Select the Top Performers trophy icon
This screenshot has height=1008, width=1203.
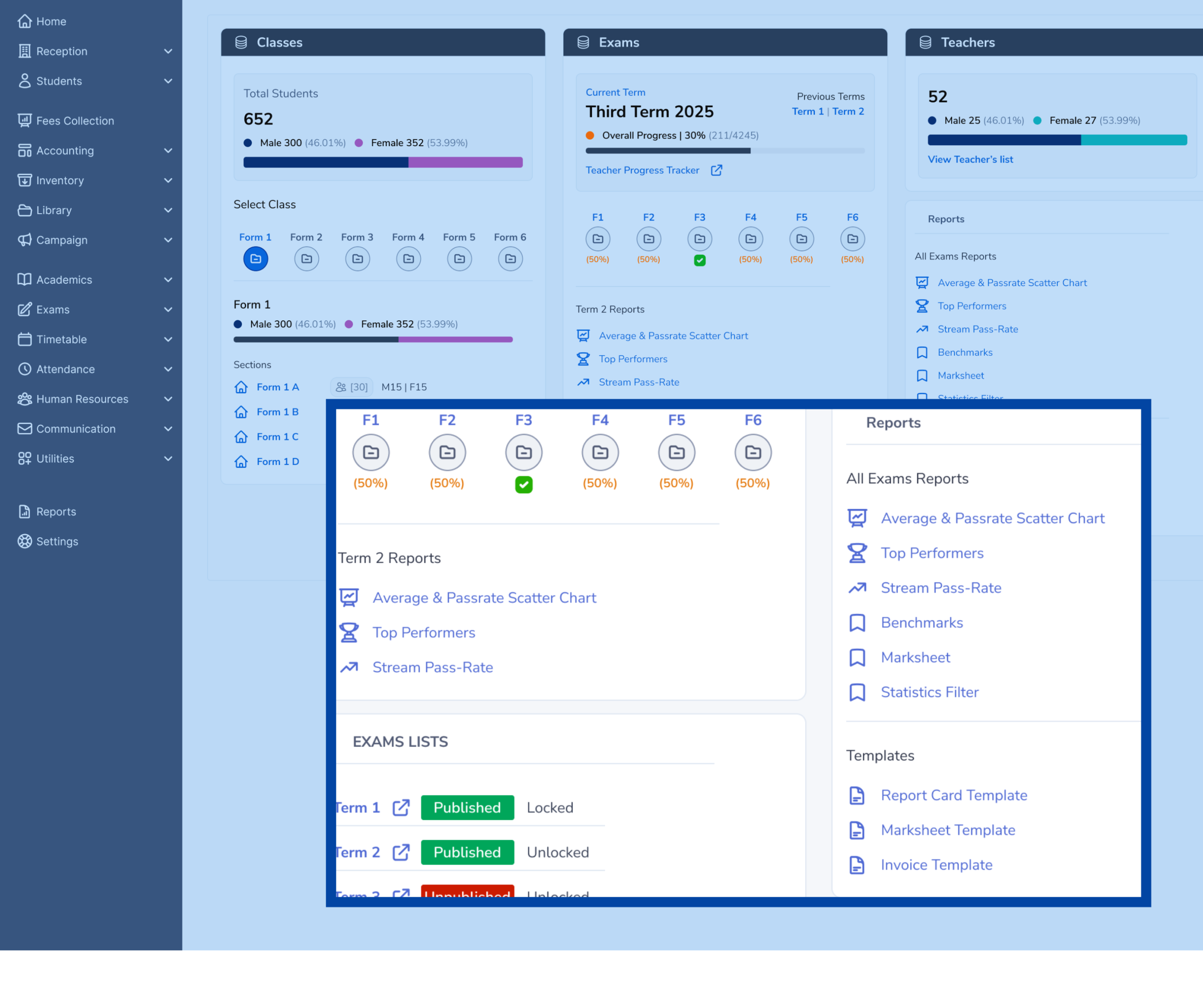(350, 632)
